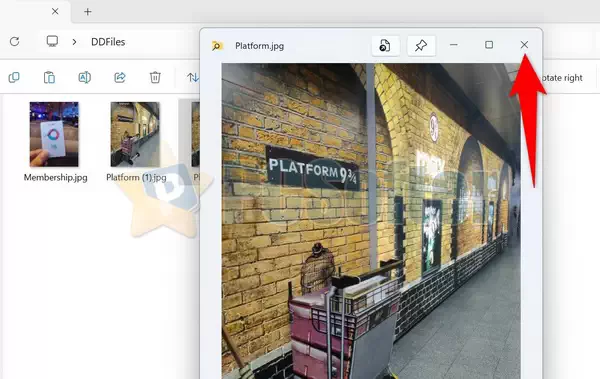Select the Membership.jpg thumbnail
Viewport: 600px width, 379px height.
(x=54, y=134)
